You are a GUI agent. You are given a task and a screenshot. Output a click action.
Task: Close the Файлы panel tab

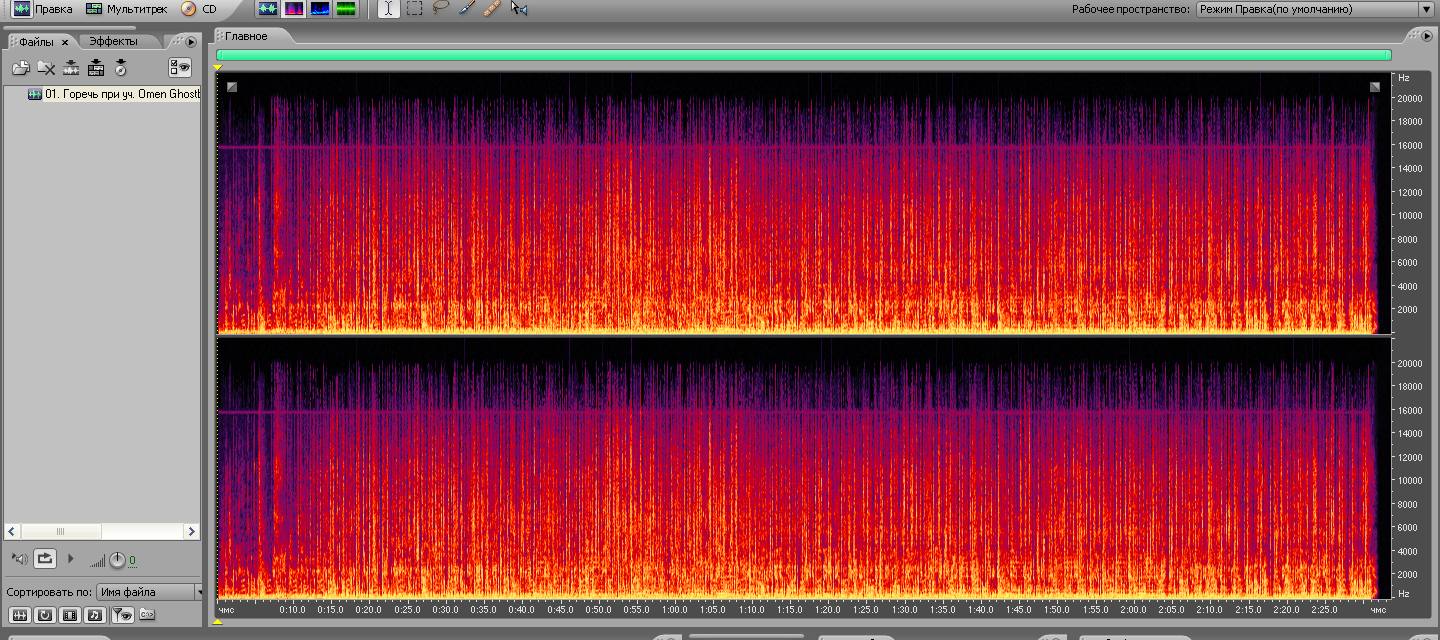(65, 42)
